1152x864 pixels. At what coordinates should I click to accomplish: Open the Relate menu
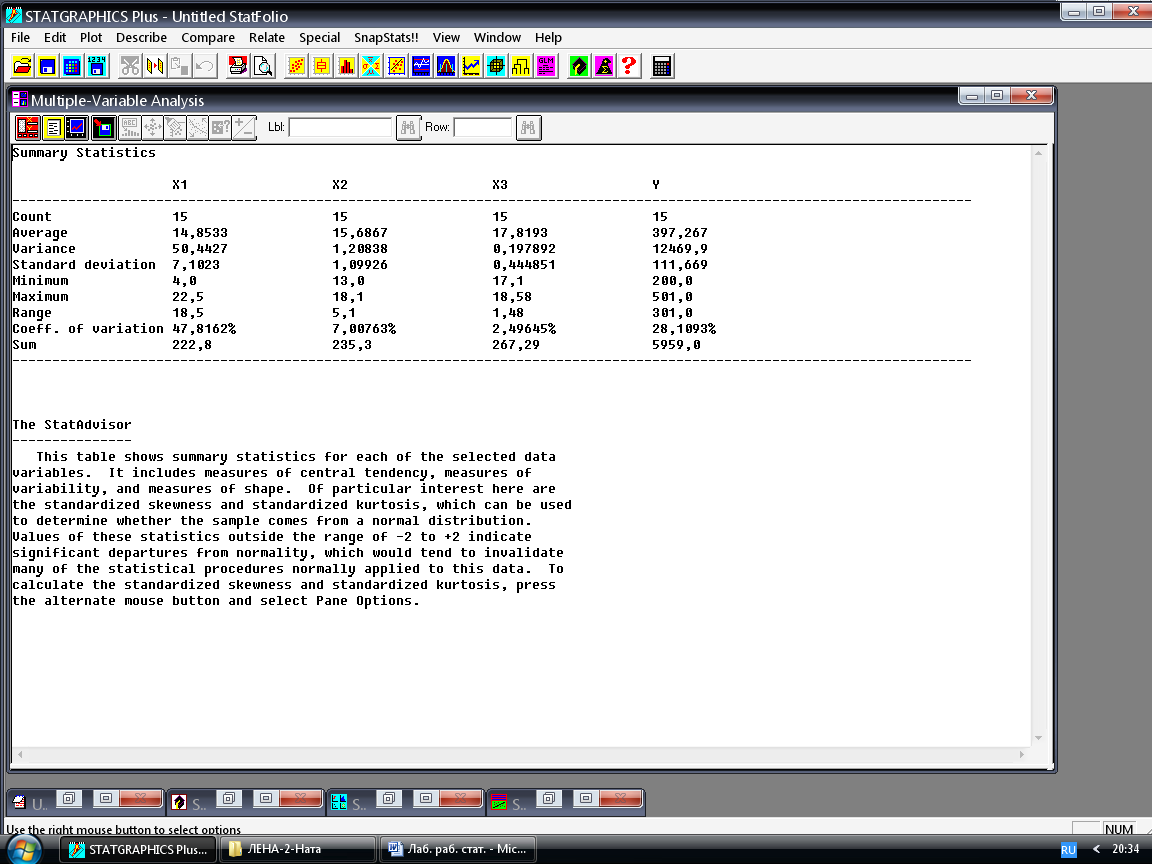coord(267,37)
